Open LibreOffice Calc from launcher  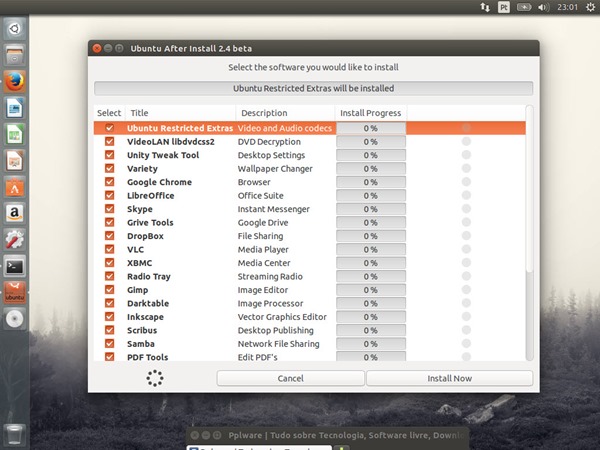[x=15, y=134]
